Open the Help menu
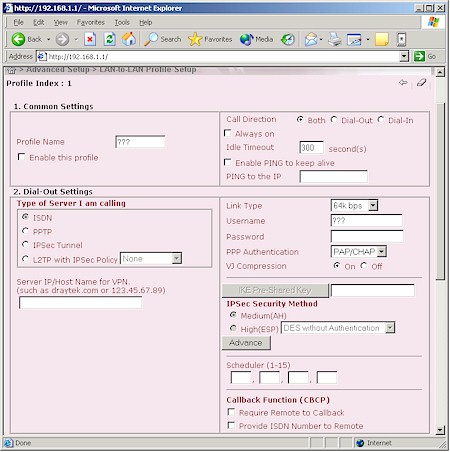The image size is (450, 452). click(146, 22)
